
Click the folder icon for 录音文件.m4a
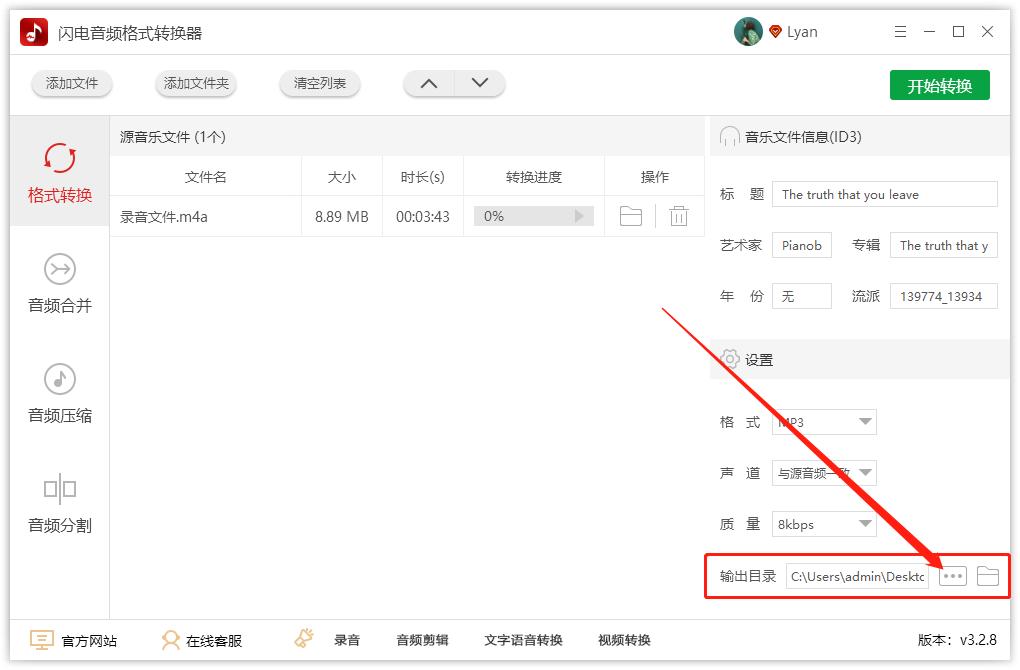pyautogui.click(x=629, y=215)
